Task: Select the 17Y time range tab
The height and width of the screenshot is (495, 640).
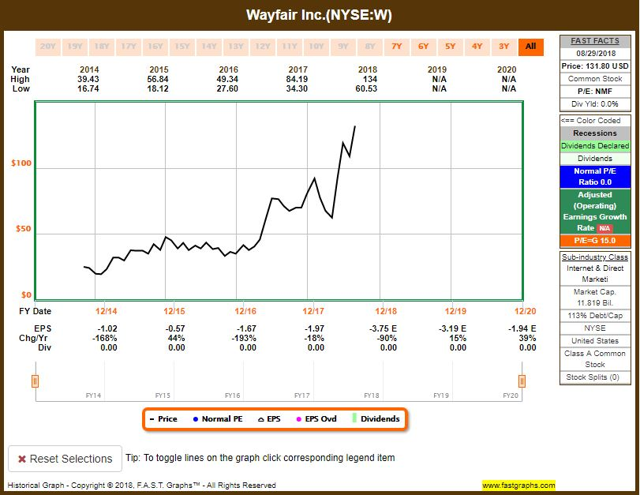Action: point(129,47)
